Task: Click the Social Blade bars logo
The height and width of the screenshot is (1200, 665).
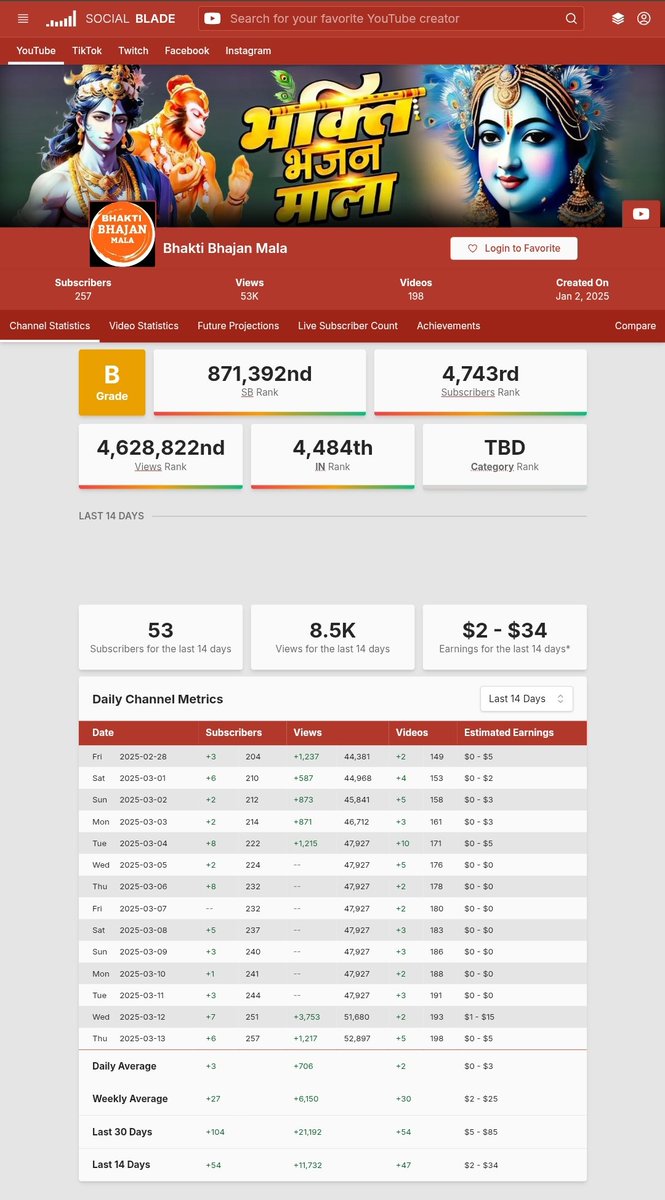Action: pyautogui.click(x=61, y=18)
